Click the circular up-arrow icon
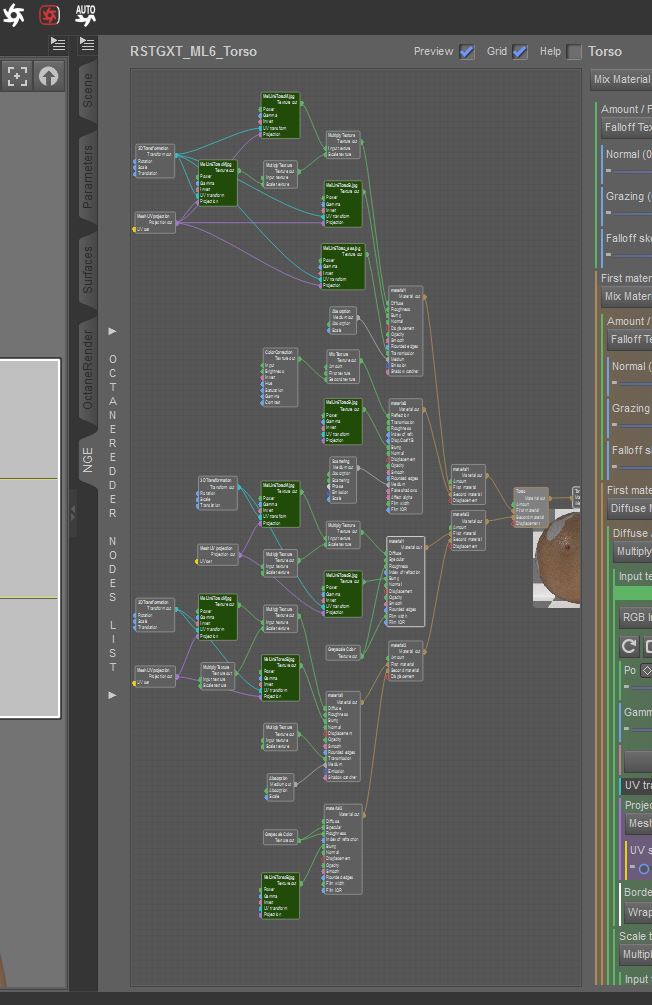The image size is (652, 1005). coord(49,76)
